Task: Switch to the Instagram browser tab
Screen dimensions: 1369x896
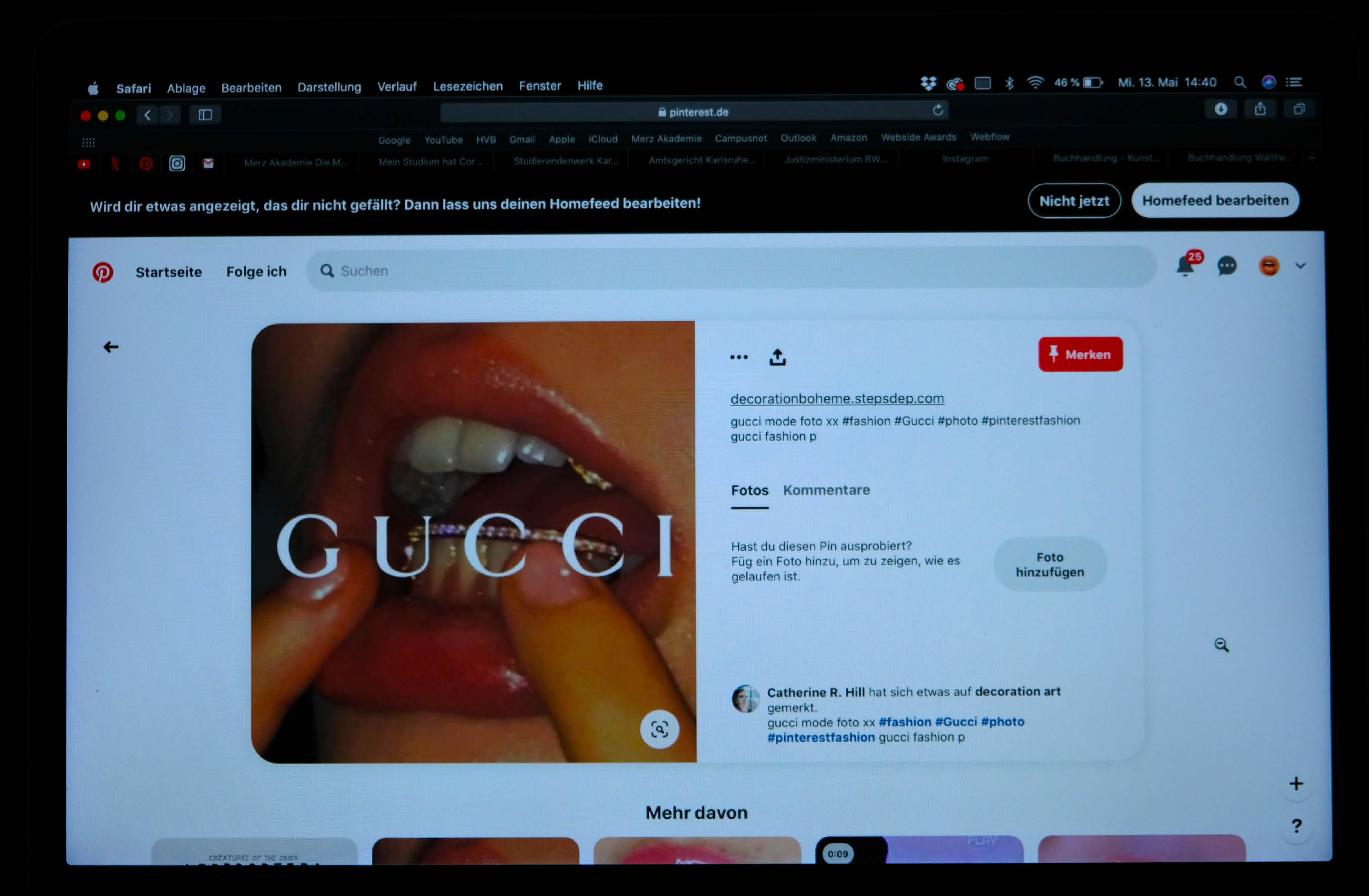Action: pos(965,159)
